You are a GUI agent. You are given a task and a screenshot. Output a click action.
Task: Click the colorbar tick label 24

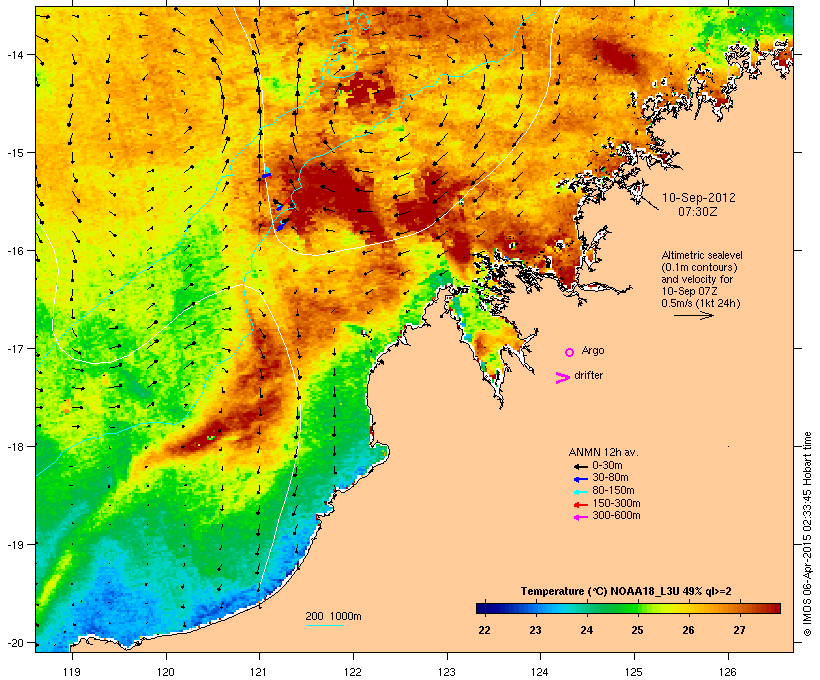(x=586, y=630)
